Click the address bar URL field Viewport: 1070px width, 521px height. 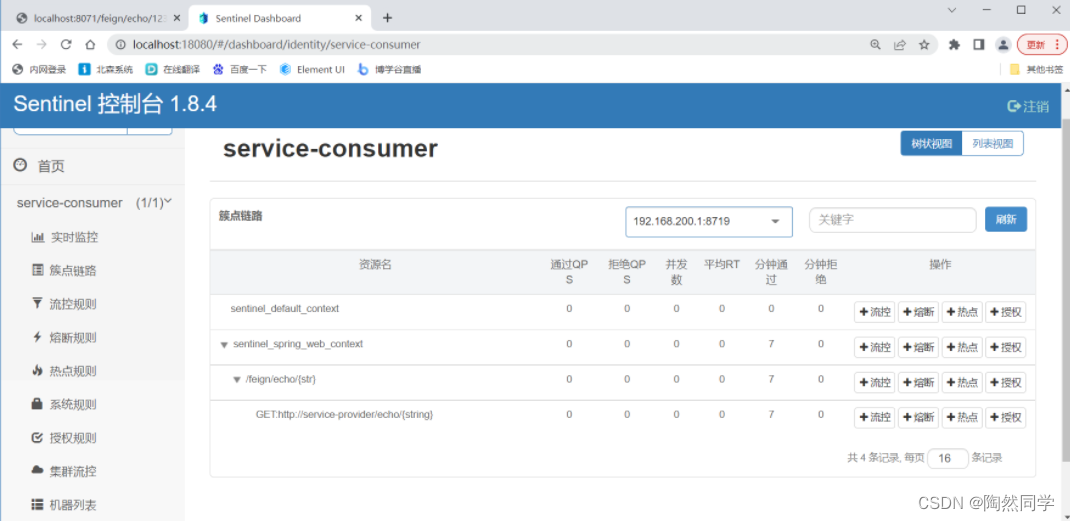(x=488, y=44)
